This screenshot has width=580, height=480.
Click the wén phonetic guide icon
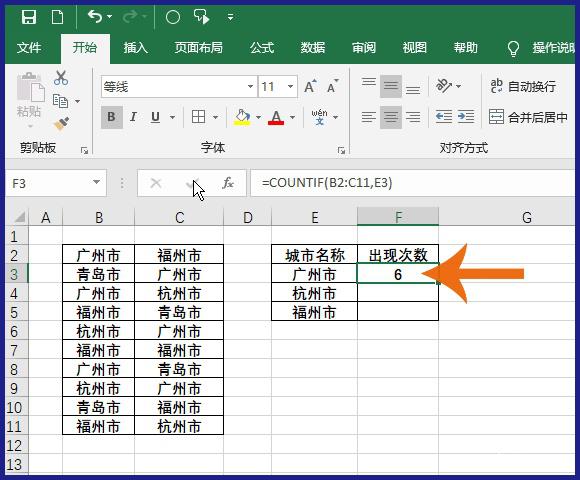click(x=319, y=117)
